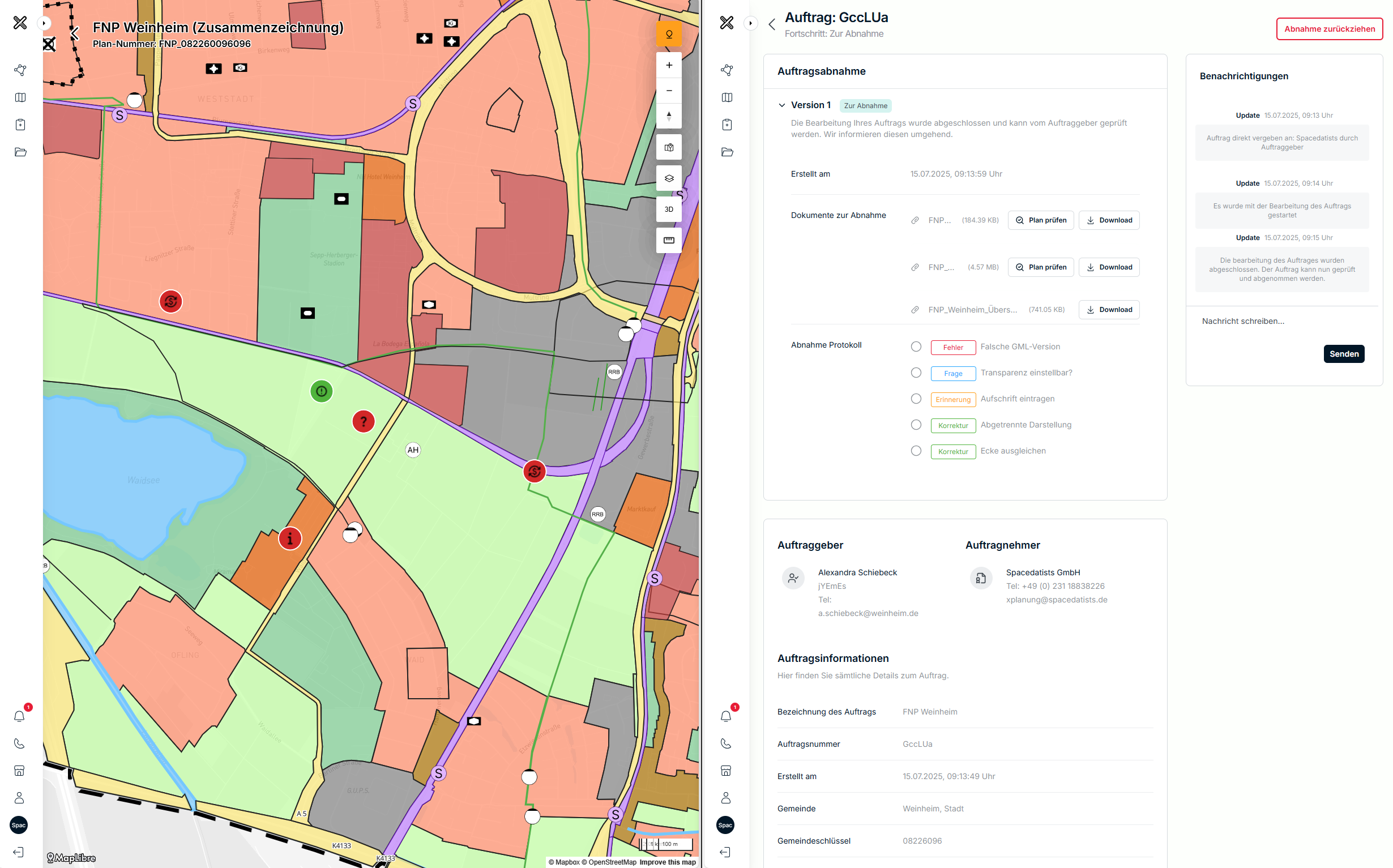The width and height of the screenshot is (1393, 868).
Task: Select radio for Ecke ausgleichen
Action: pyautogui.click(x=916, y=451)
